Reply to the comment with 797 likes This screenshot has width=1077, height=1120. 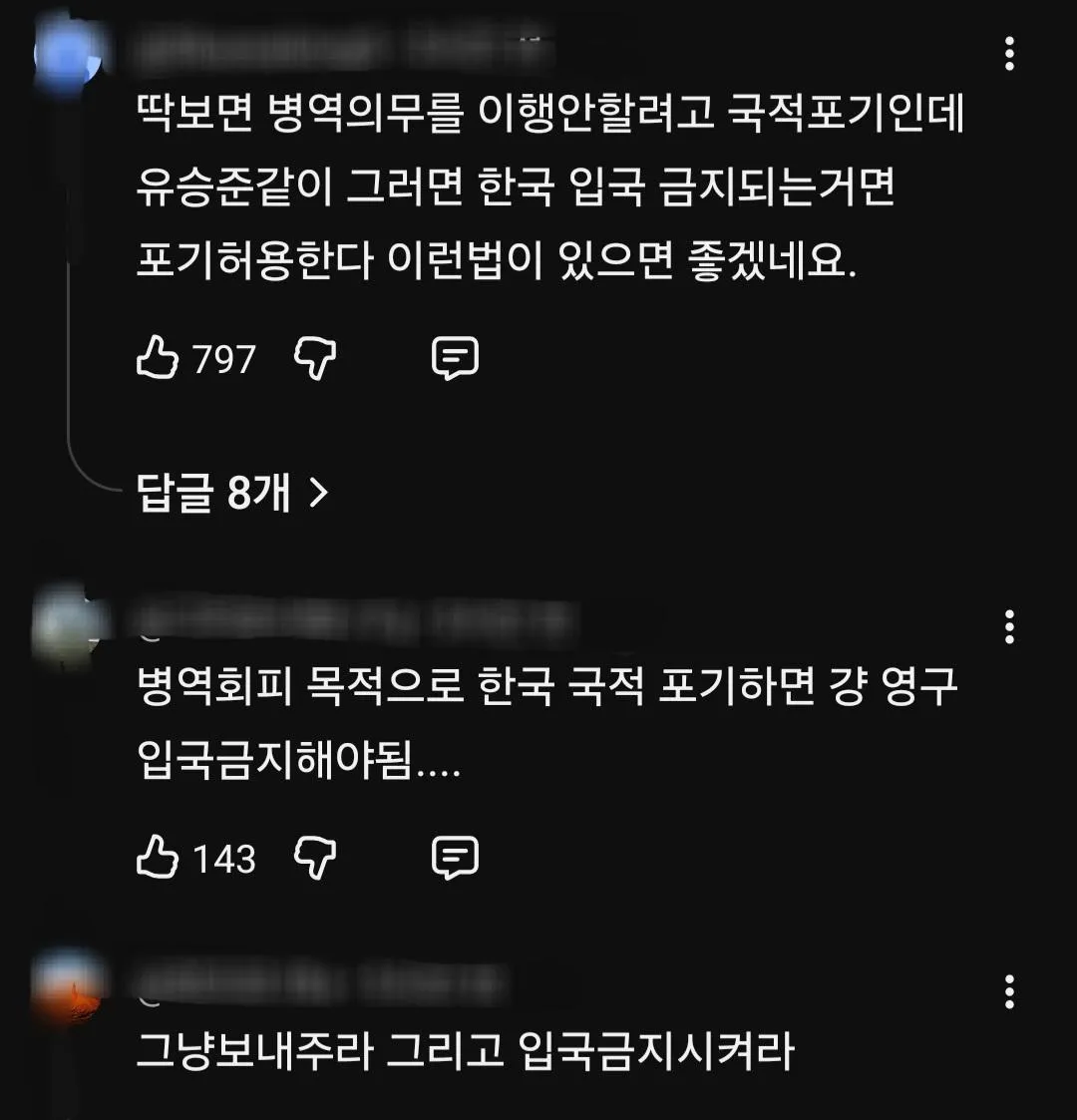point(455,358)
